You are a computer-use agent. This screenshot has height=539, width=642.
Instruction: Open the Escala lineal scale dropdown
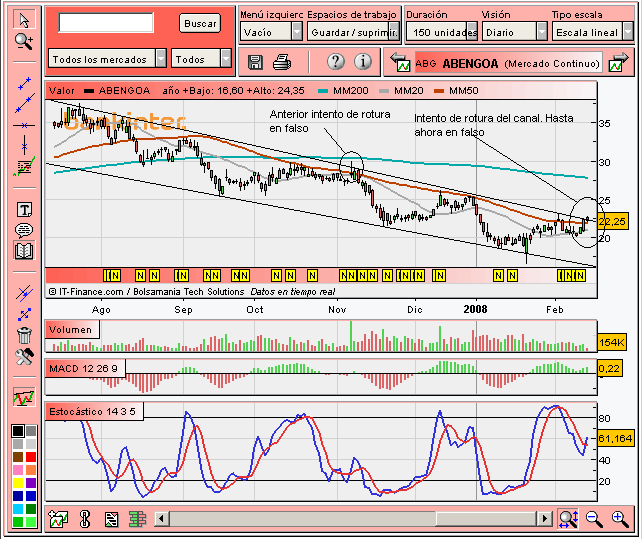(592, 32)
